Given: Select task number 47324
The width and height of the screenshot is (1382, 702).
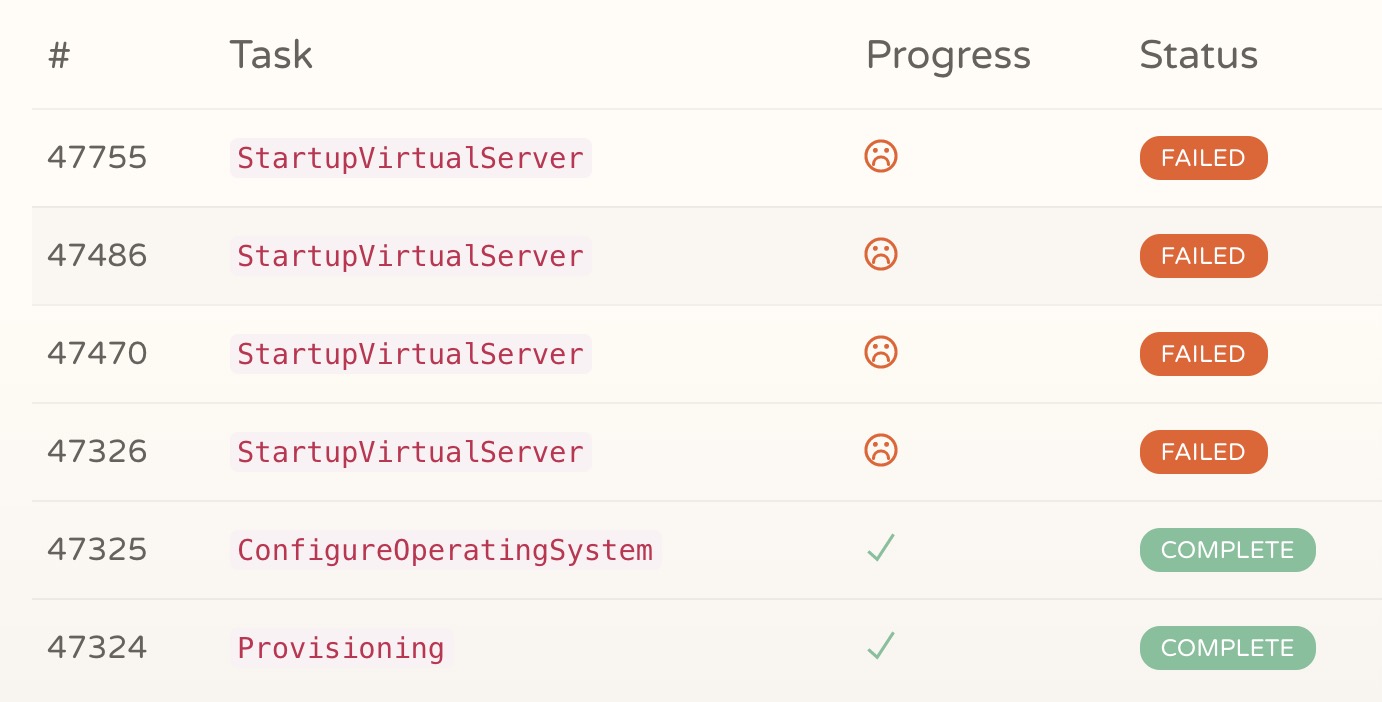Looking at the screenshot, I should coord(97,648).
